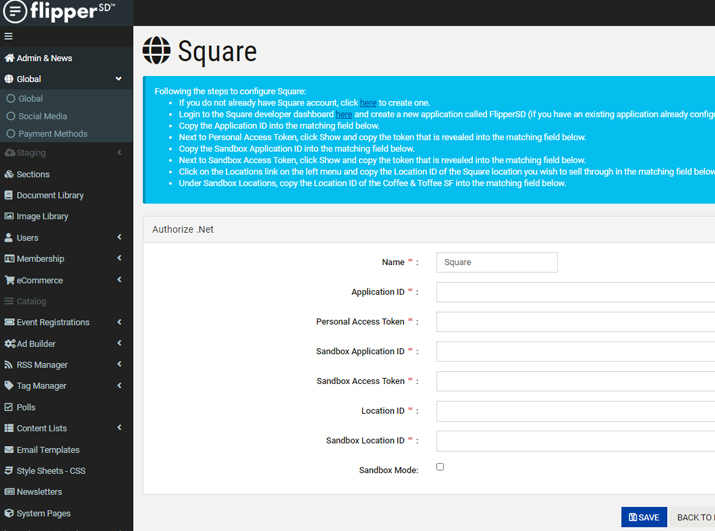Focus the Personal Access Token field

575,322
